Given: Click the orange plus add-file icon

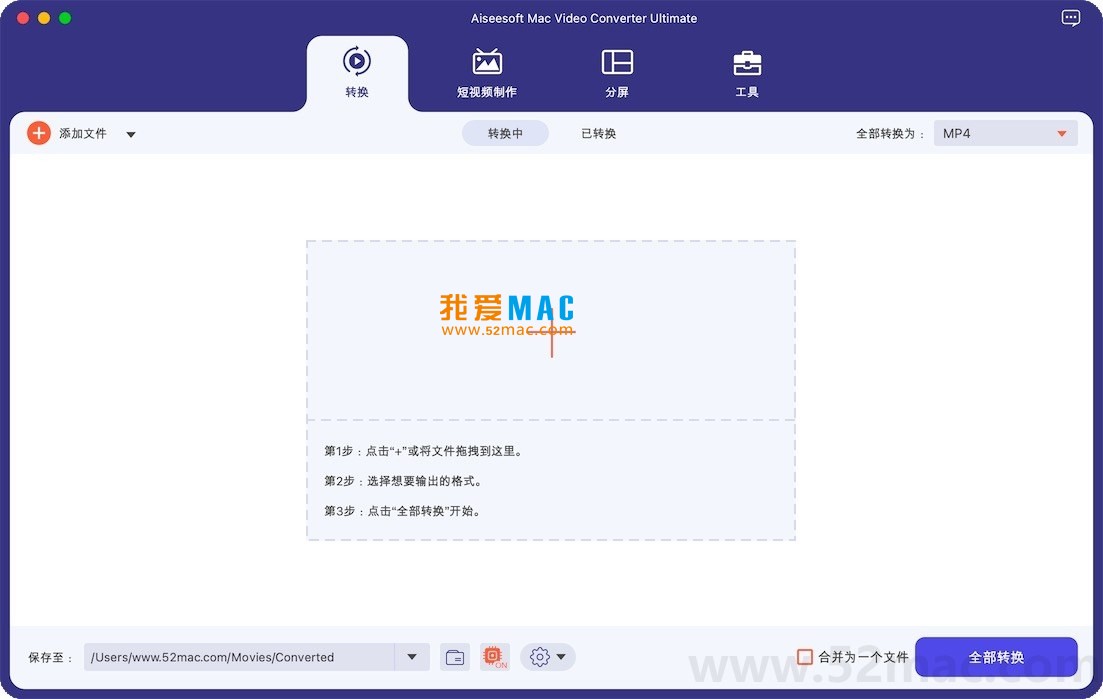Looking at the screenshot, I should 39,133.
